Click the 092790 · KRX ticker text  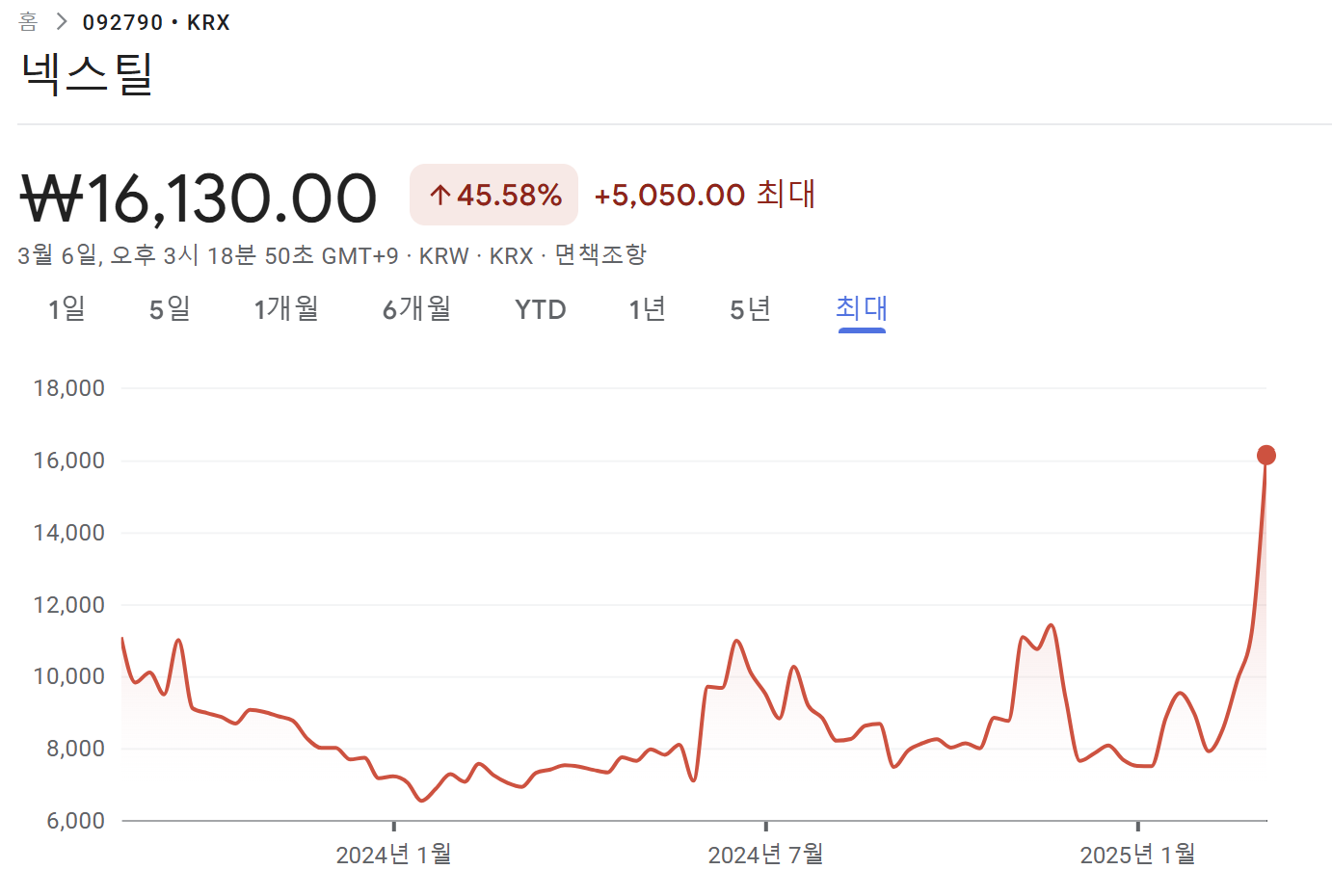tap(156, 22)
